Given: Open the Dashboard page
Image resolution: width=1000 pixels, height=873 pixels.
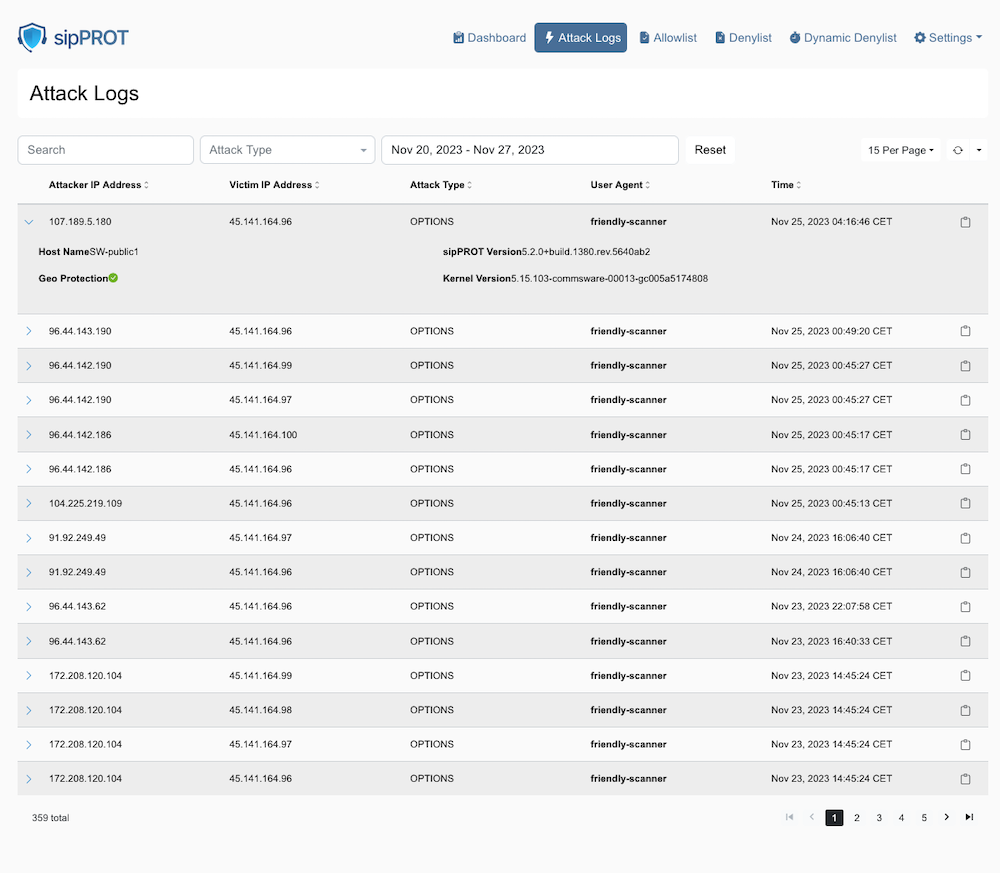Looking at the screenshot, I should [x=489, y=38].
